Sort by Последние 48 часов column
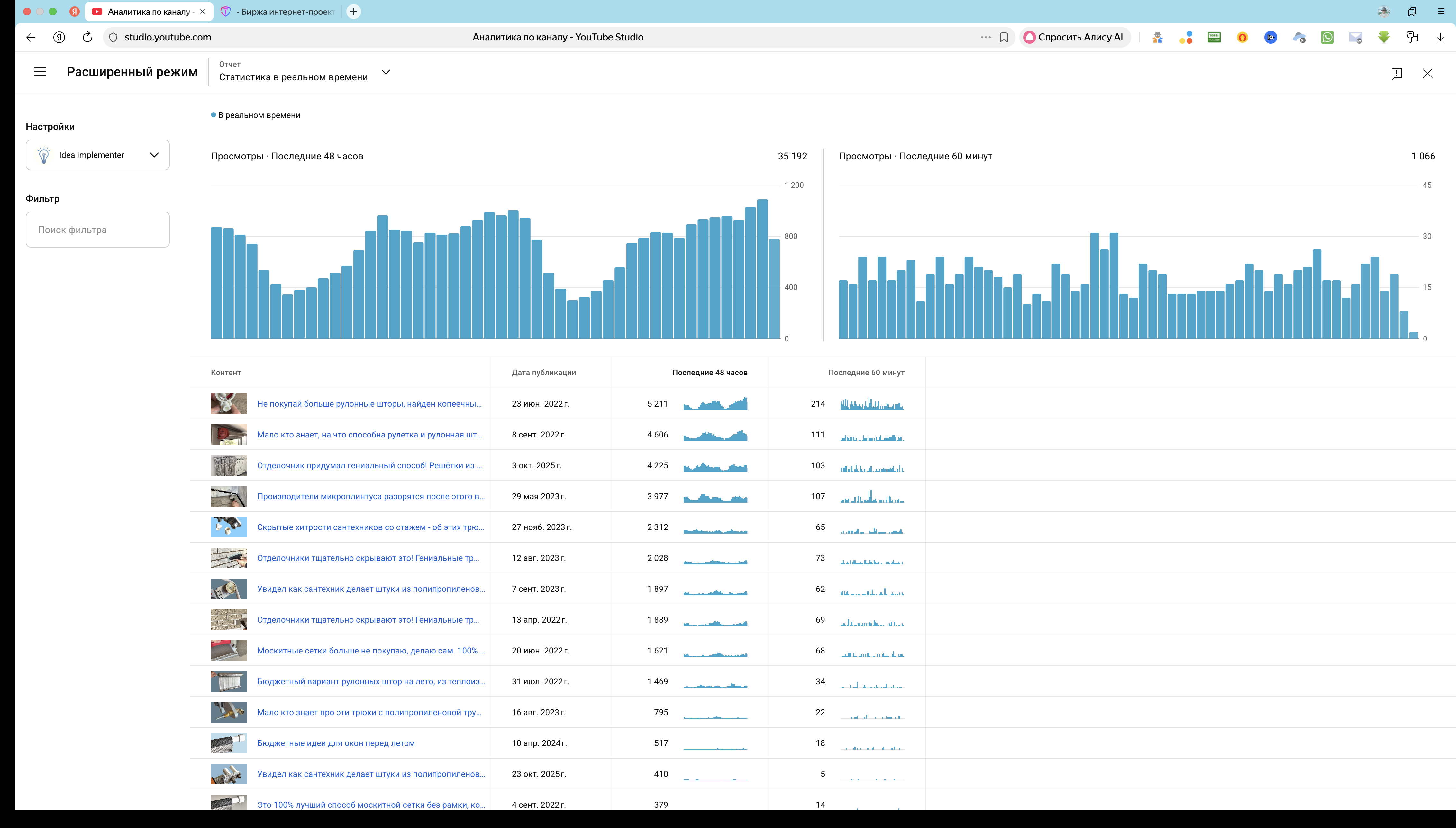This screenshot has height=828, width=1456. point(709,373)
